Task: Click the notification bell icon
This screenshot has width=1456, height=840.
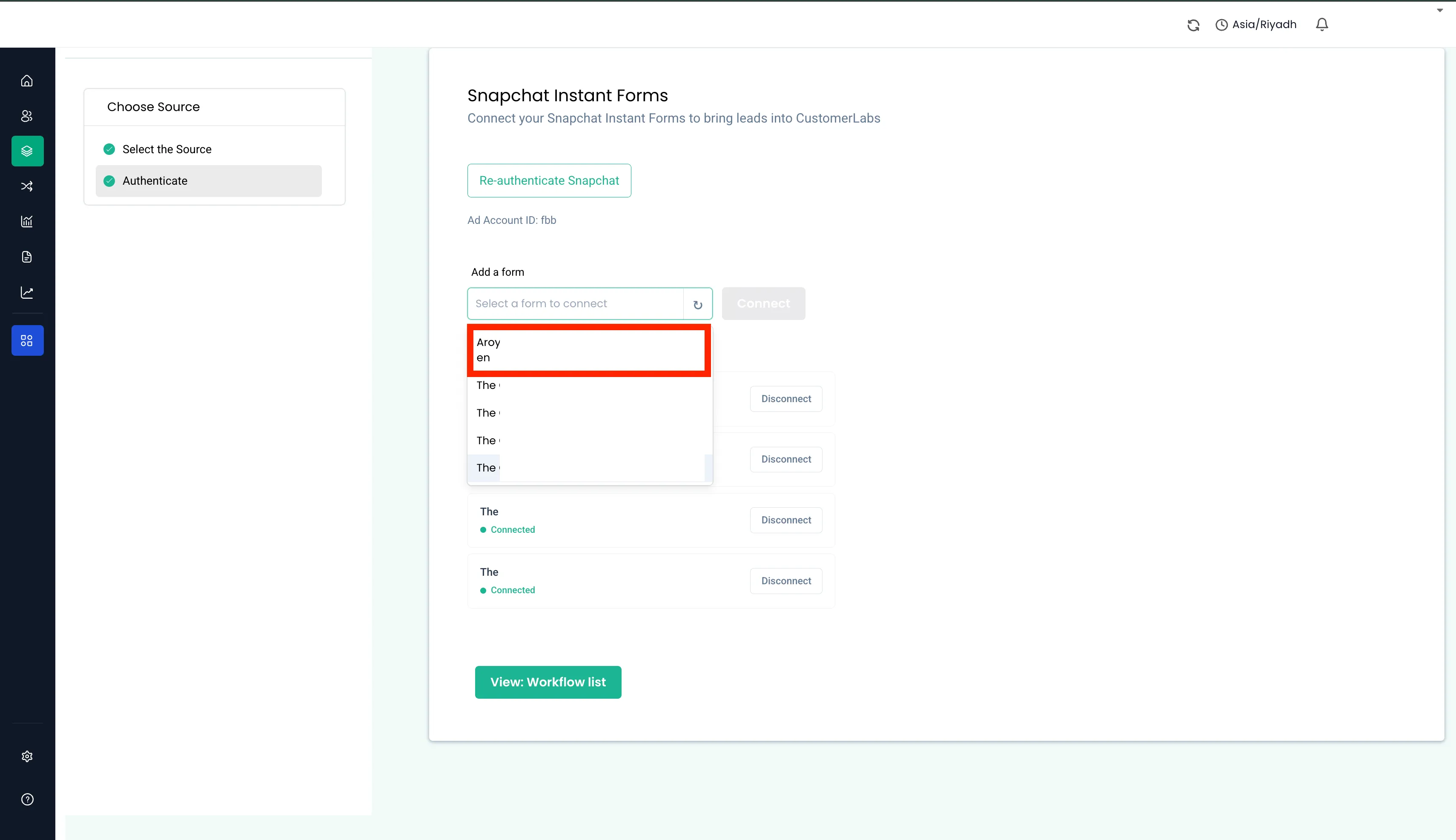Action: click(1322, 24)
